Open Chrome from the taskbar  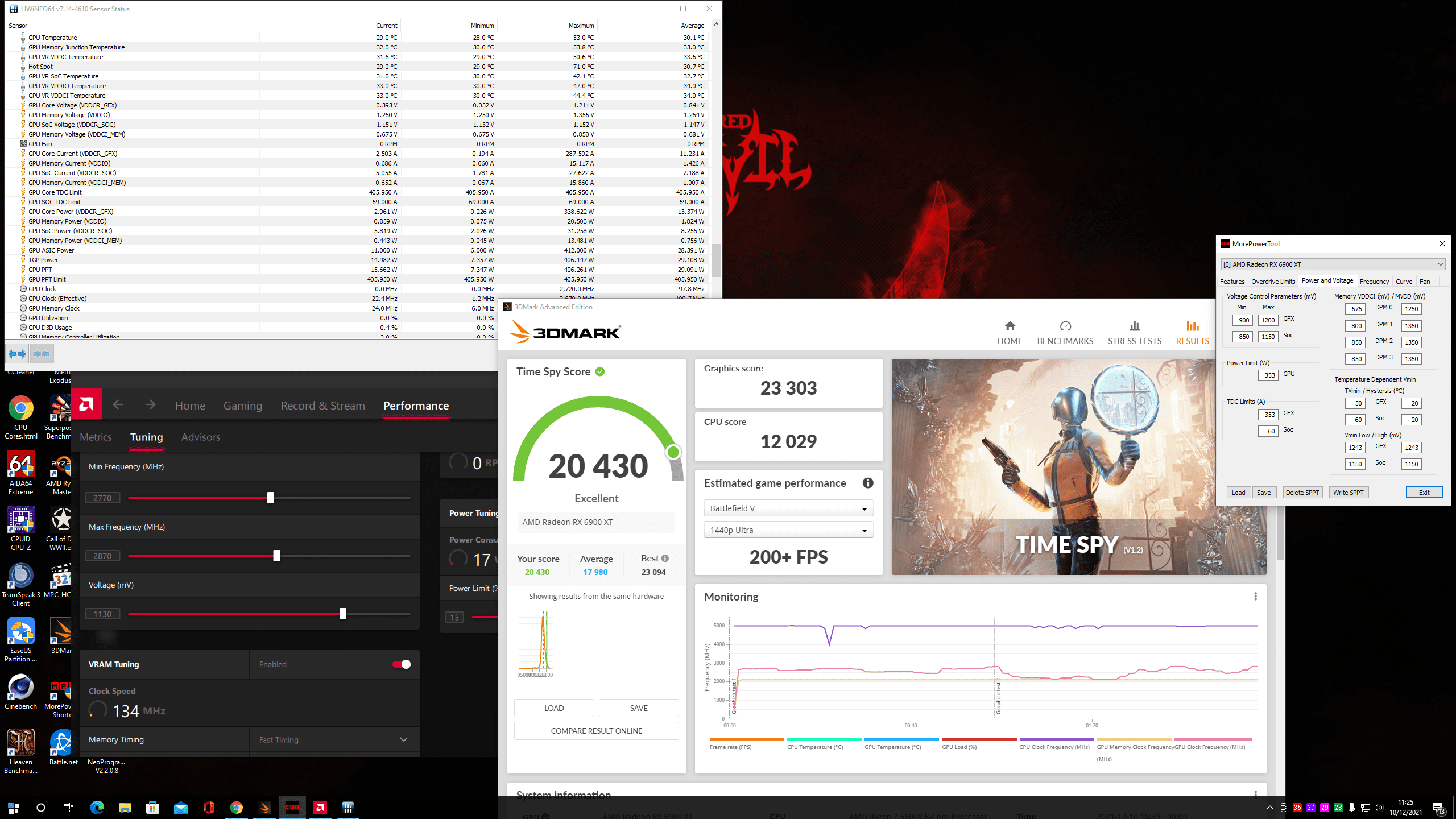pyautogui.click(x=237, y=807)
